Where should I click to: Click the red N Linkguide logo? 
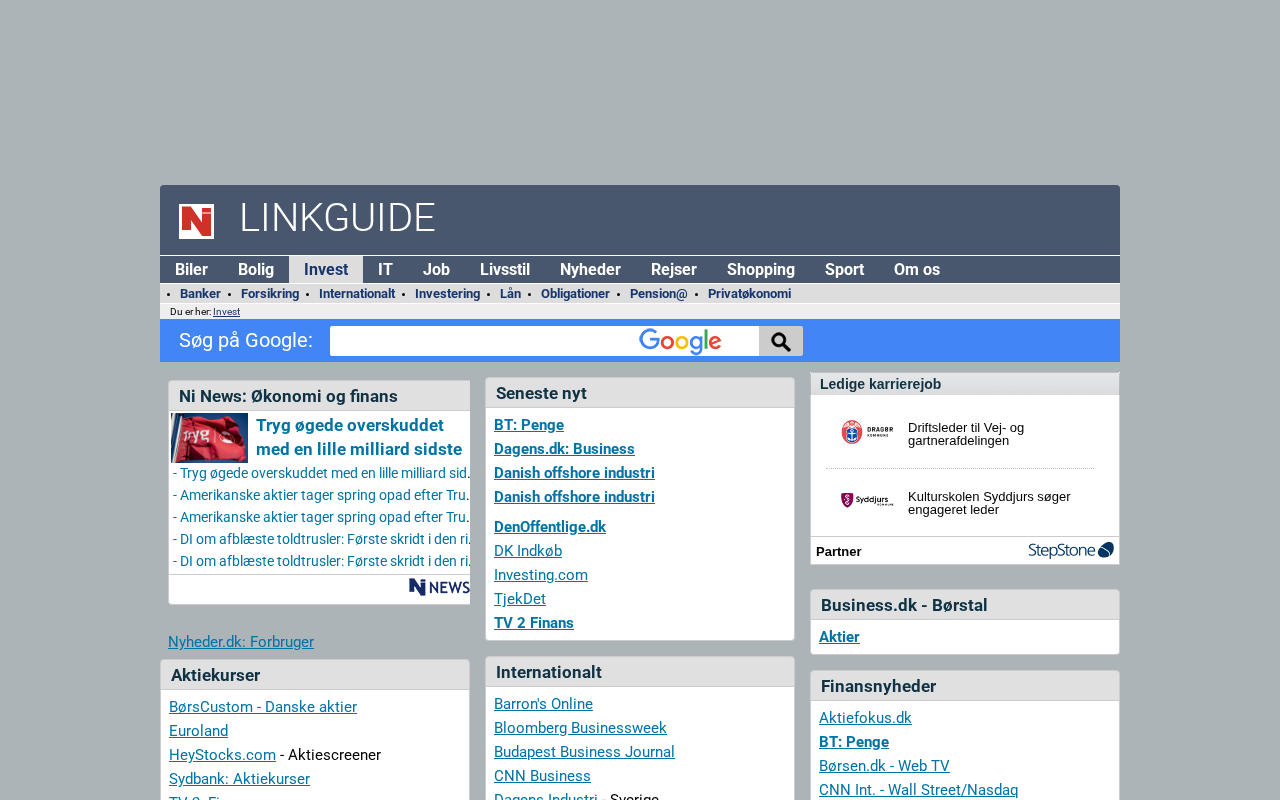196,221
